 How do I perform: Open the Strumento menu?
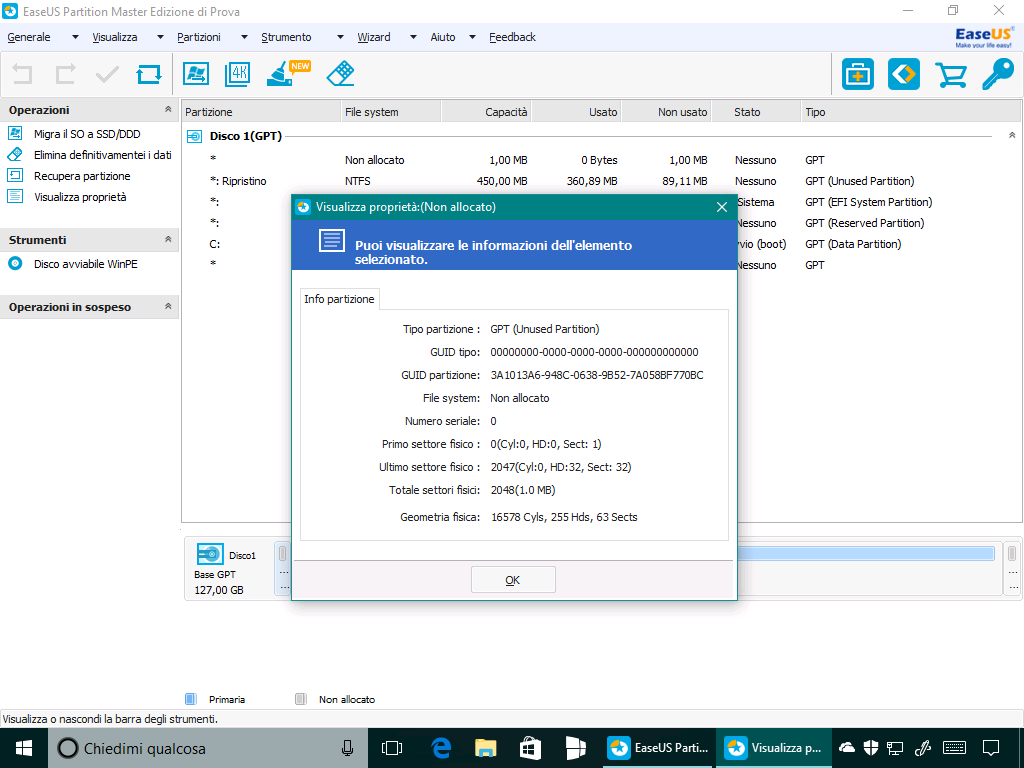[286, 37]
